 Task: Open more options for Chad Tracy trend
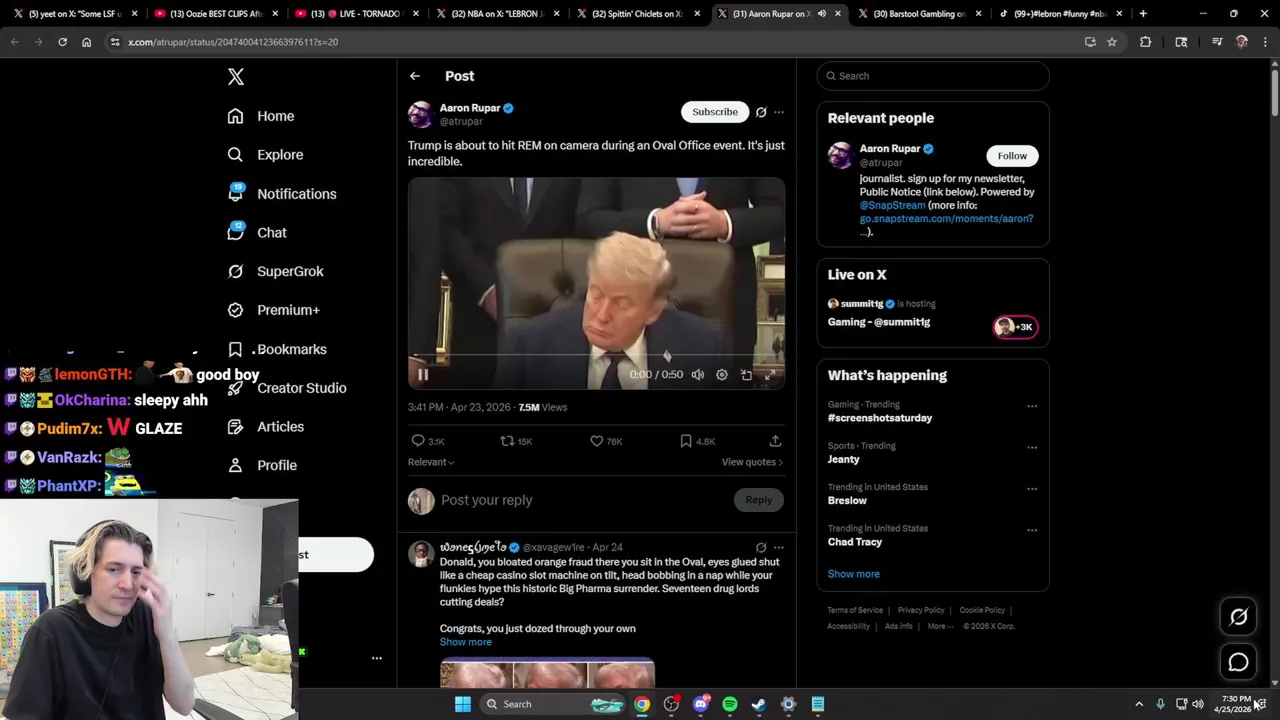pyautogui.click(x=1032, y=529)
